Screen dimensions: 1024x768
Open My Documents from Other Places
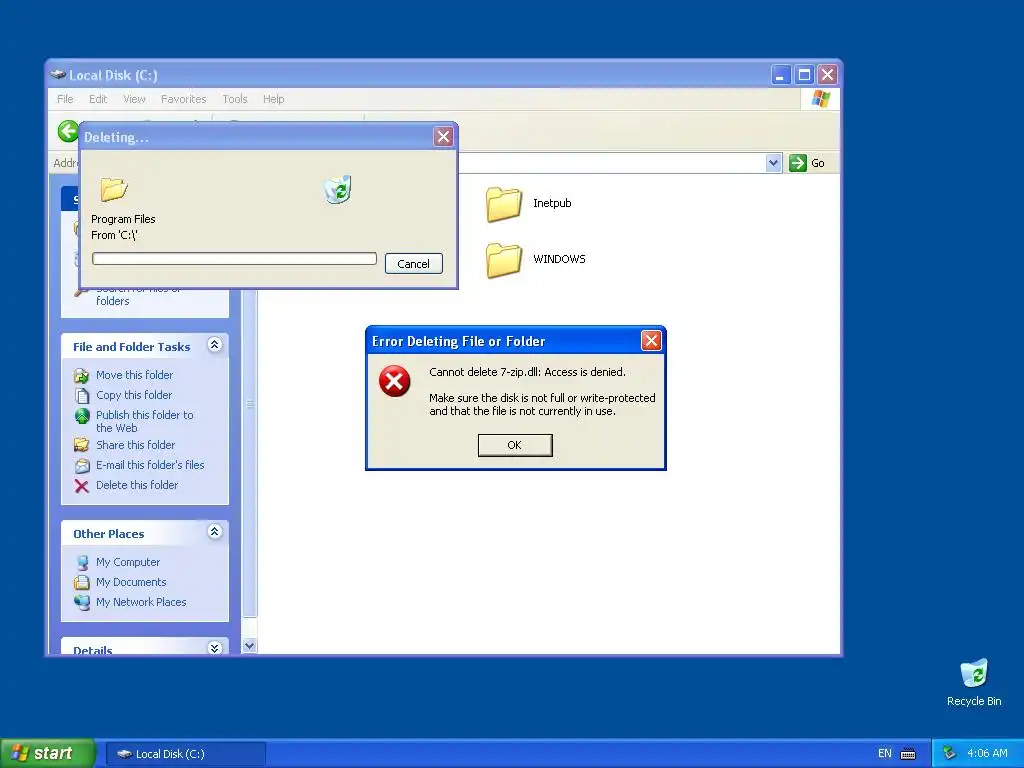coord(131,583)
